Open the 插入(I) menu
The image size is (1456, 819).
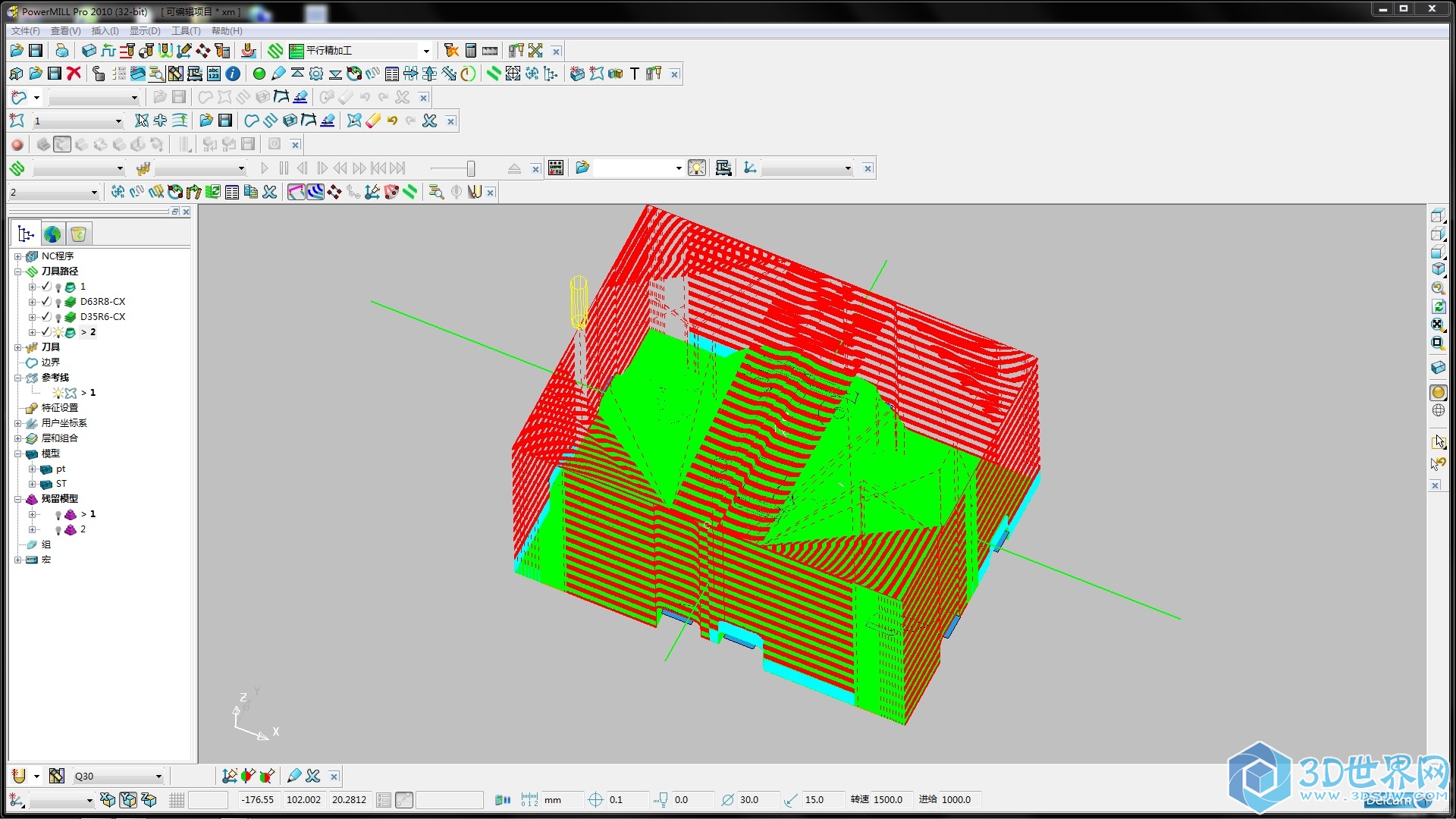pyautogui.click(x=105, y=31)
